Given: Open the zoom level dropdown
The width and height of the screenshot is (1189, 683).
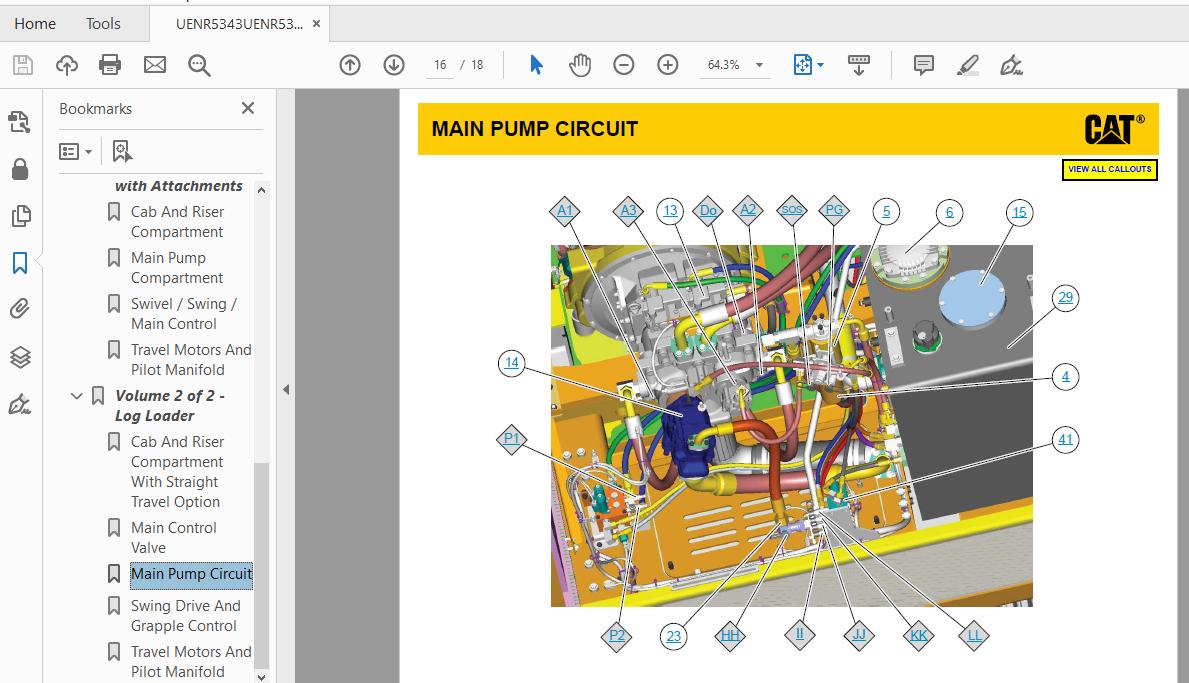Looking at the screenshot, I should coord(759,65).
